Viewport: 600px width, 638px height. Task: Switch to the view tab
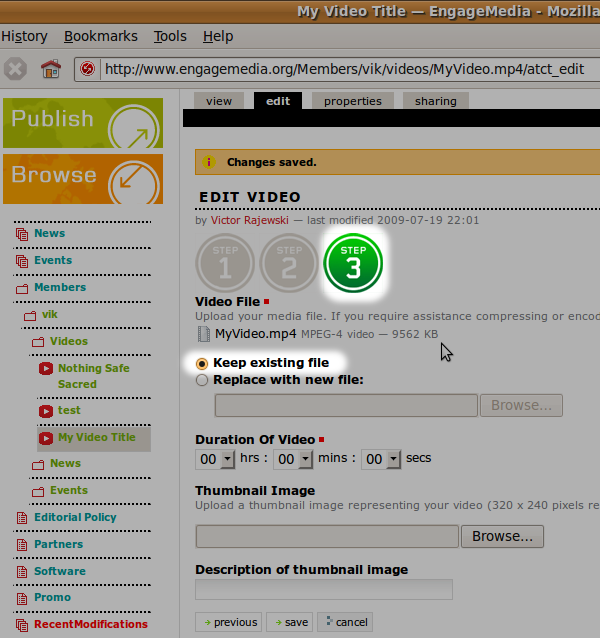219,101
